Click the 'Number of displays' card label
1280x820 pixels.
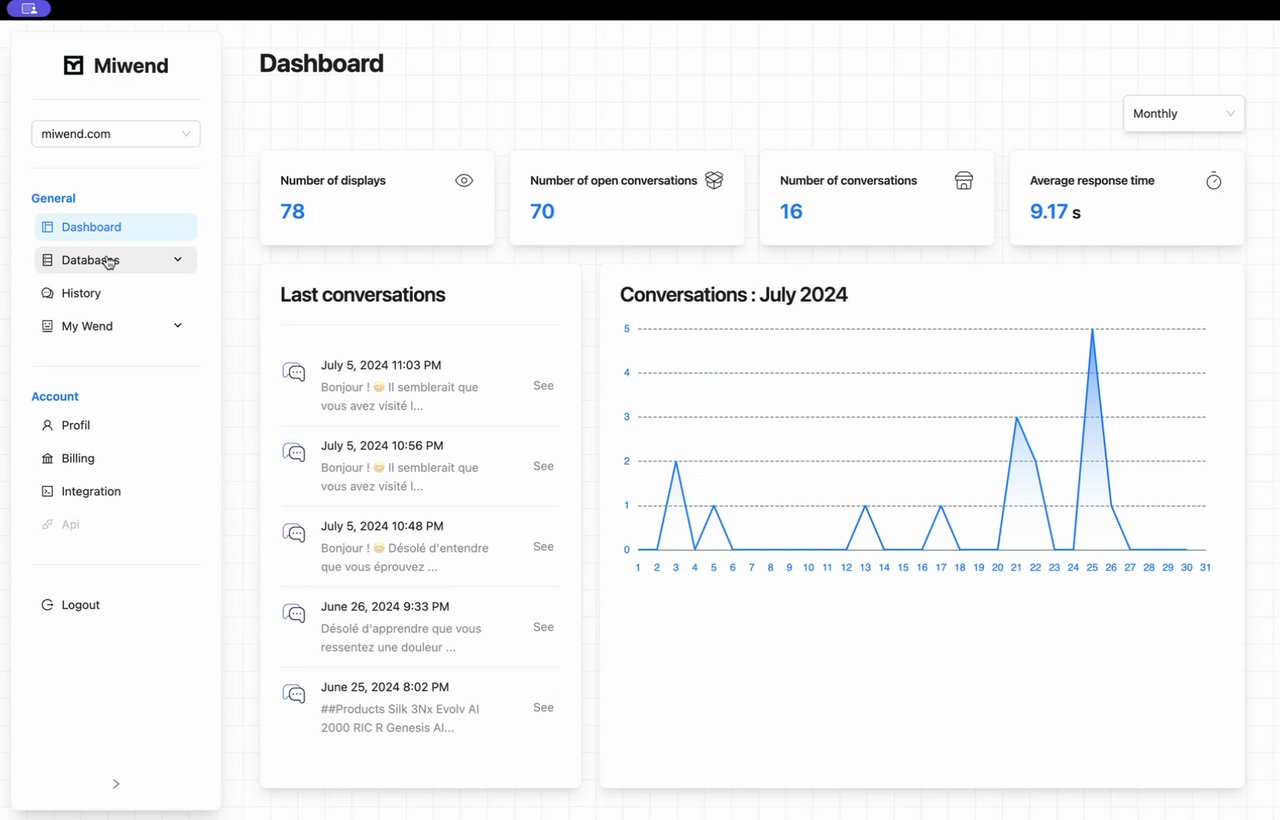[x=333, y=181]
